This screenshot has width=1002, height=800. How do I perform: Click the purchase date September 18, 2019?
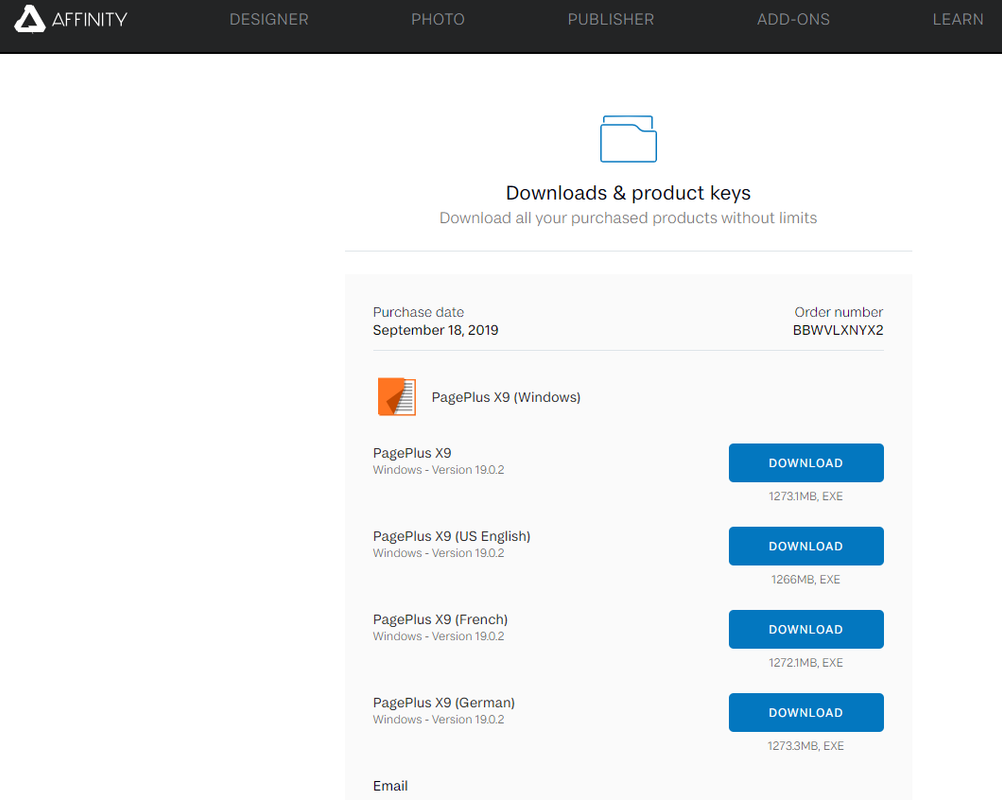(x=436, y=330)
